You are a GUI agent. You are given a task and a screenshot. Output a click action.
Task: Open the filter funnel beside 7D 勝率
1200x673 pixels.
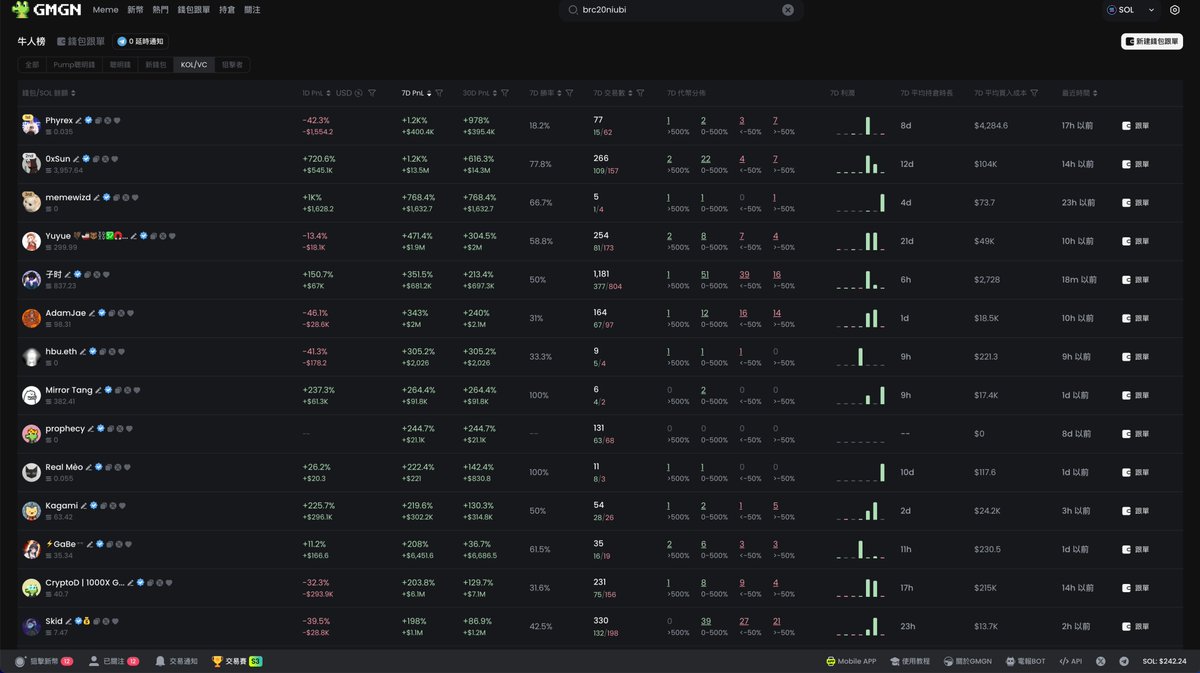tap(569, 93)
